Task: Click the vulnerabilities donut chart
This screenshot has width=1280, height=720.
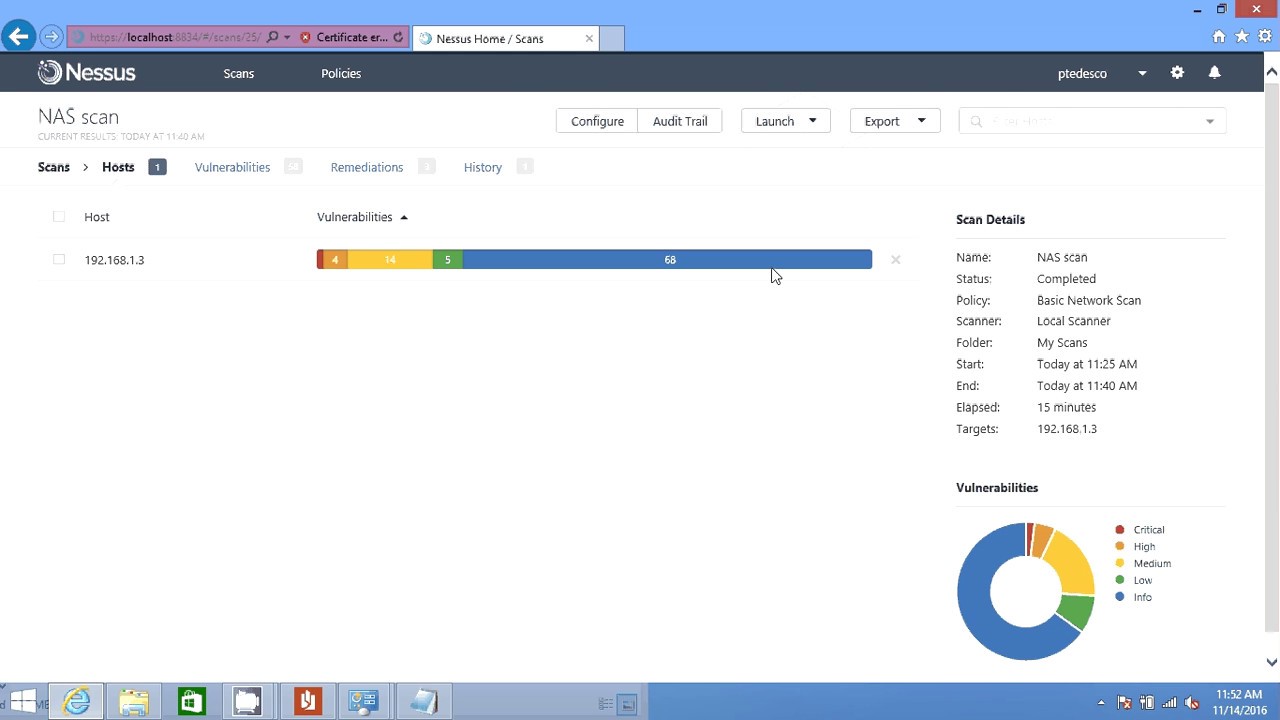Action: pos(1026,591)
